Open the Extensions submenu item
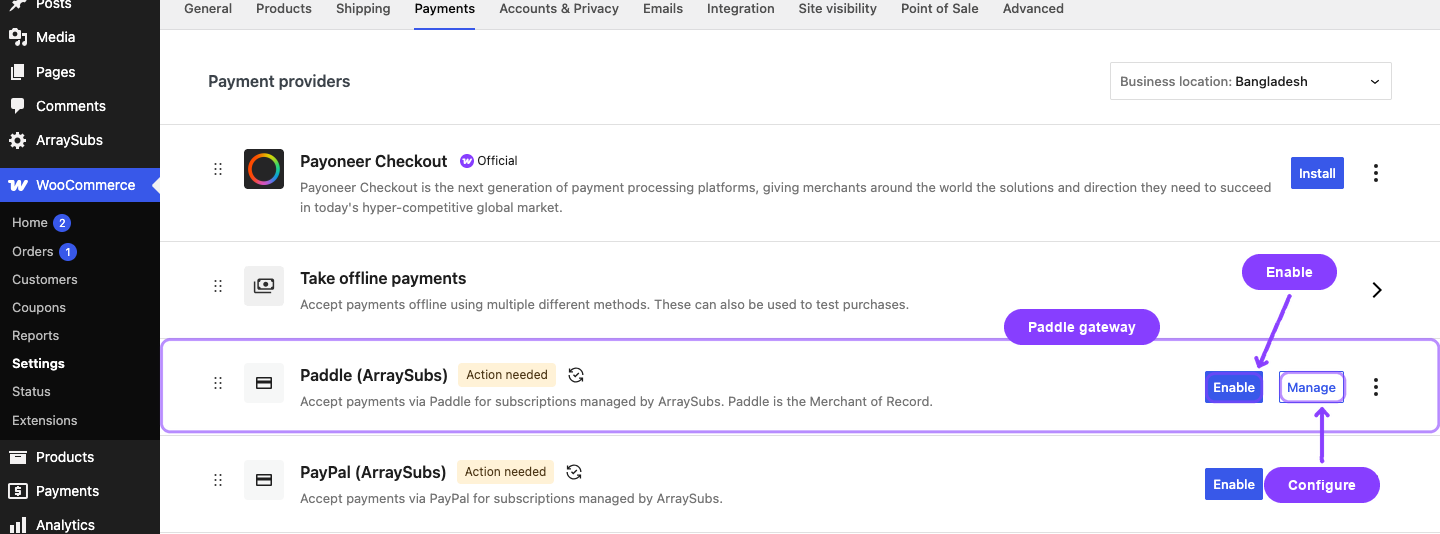Screen dimensions: 1440x534 (x=45, y=421)
